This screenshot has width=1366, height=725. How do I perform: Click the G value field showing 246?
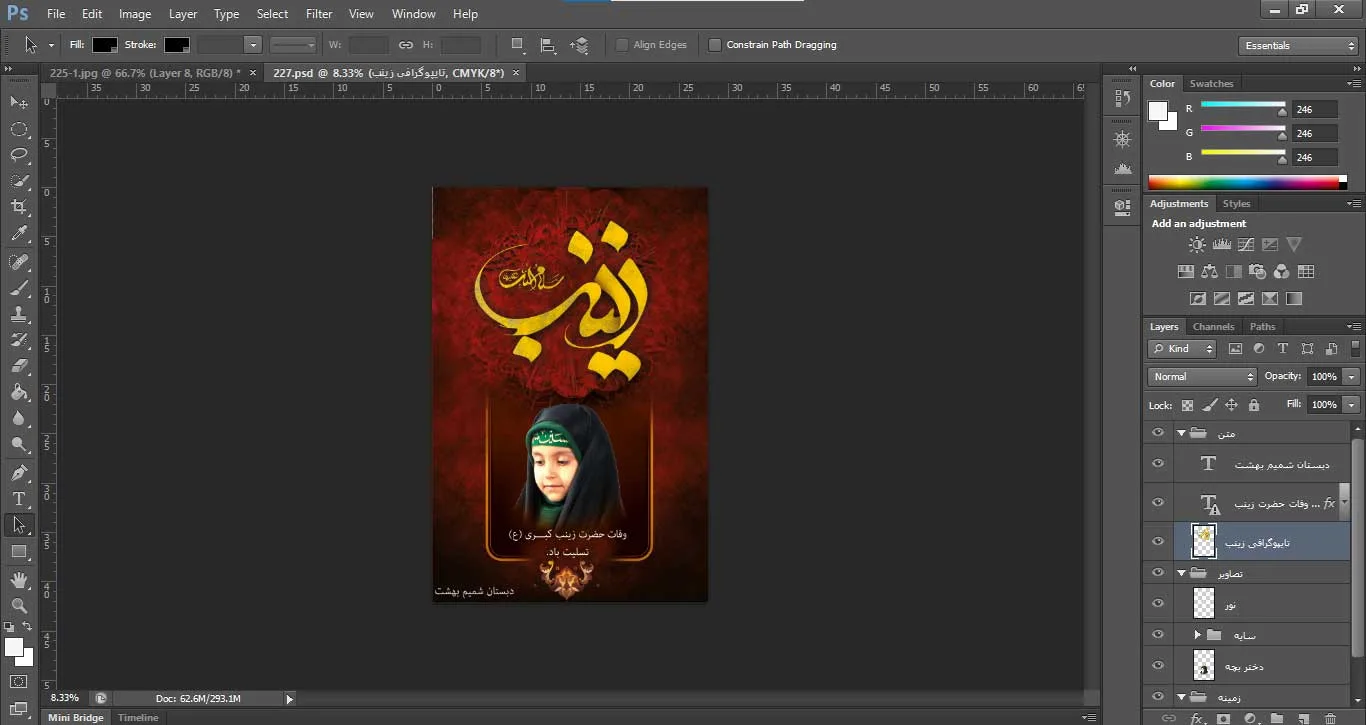[x=1315, y=133]
